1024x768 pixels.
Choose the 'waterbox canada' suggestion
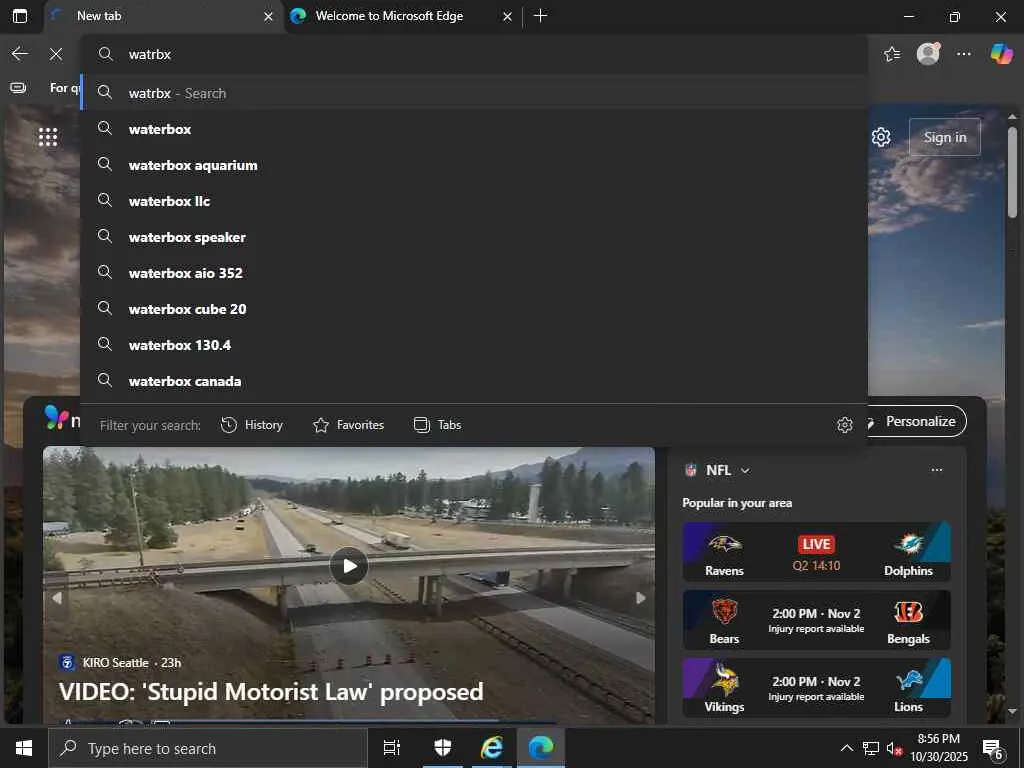click(474, 381)
